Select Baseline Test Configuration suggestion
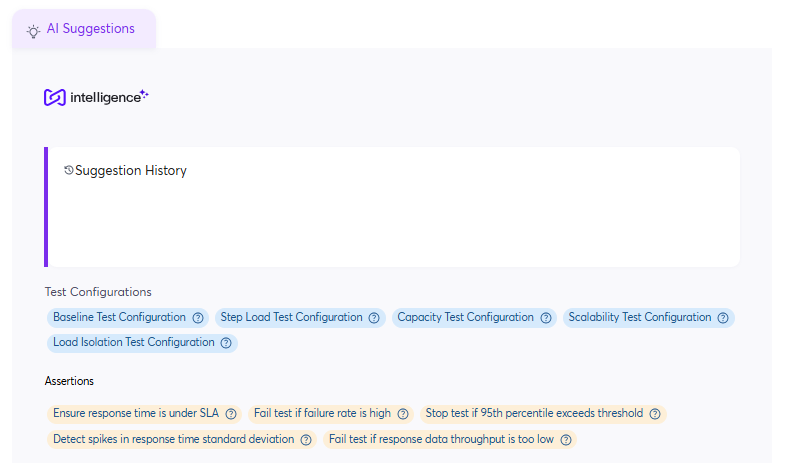This screenshot has height=463, width=788. click(119, 318)
